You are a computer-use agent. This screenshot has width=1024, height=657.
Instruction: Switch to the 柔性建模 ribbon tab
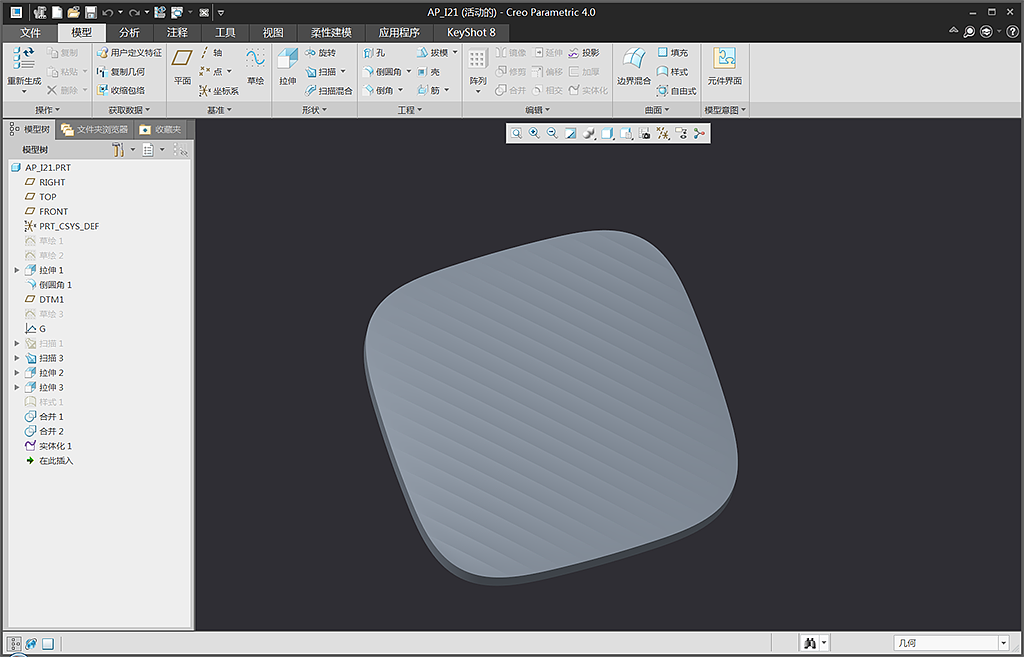click(331, 33)
